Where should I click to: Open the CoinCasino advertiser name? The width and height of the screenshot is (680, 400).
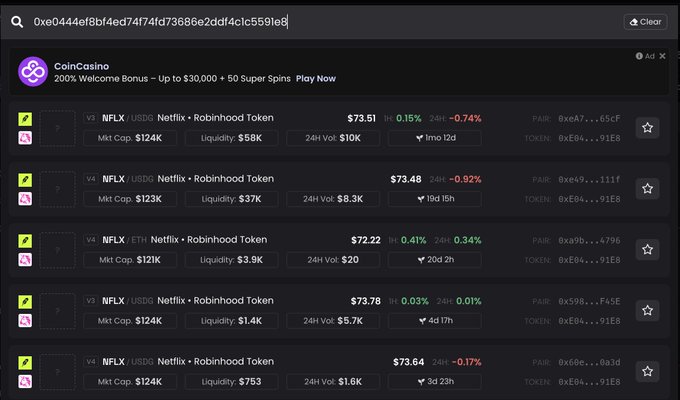[82, 66]
